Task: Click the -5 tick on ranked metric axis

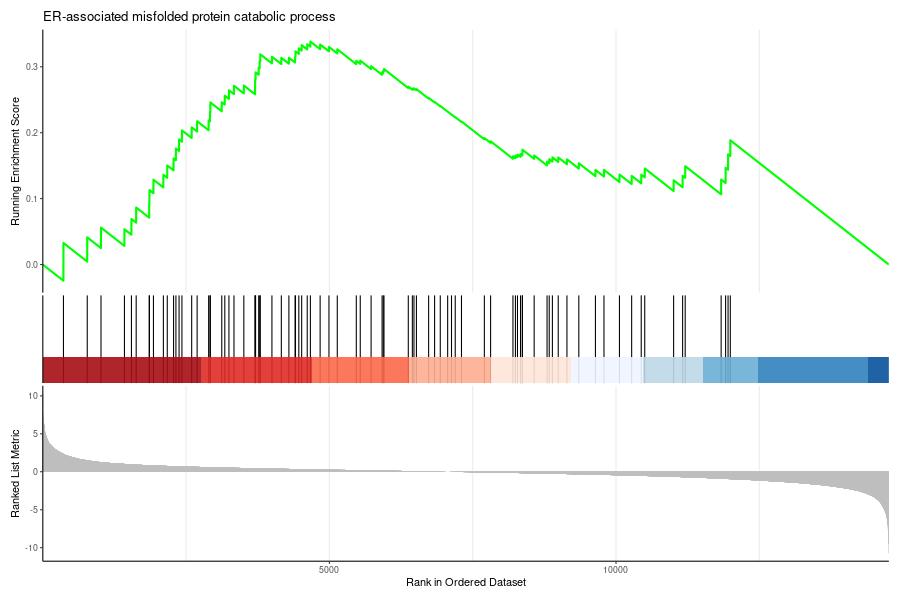Action: point(33,509)
